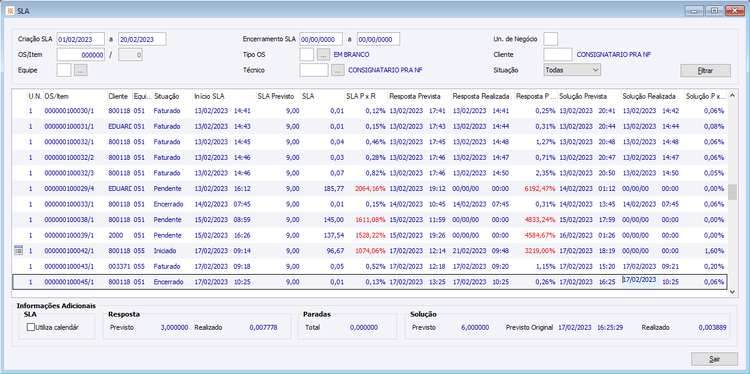Focus the Encerramento SLA end date field
Viewport: 750px width, 374px height.
coord(378,39)
